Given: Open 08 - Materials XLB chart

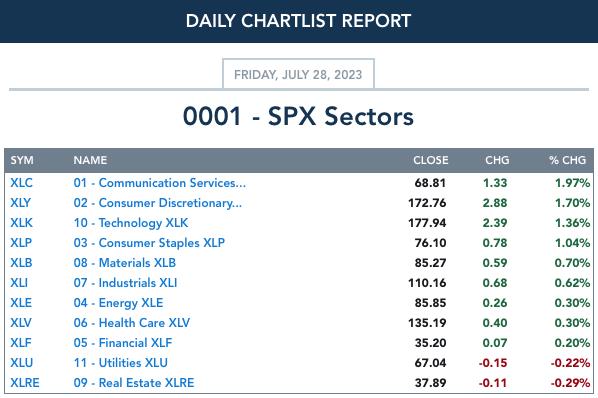Looking at the screenshot, I should (x=125, y=263).
